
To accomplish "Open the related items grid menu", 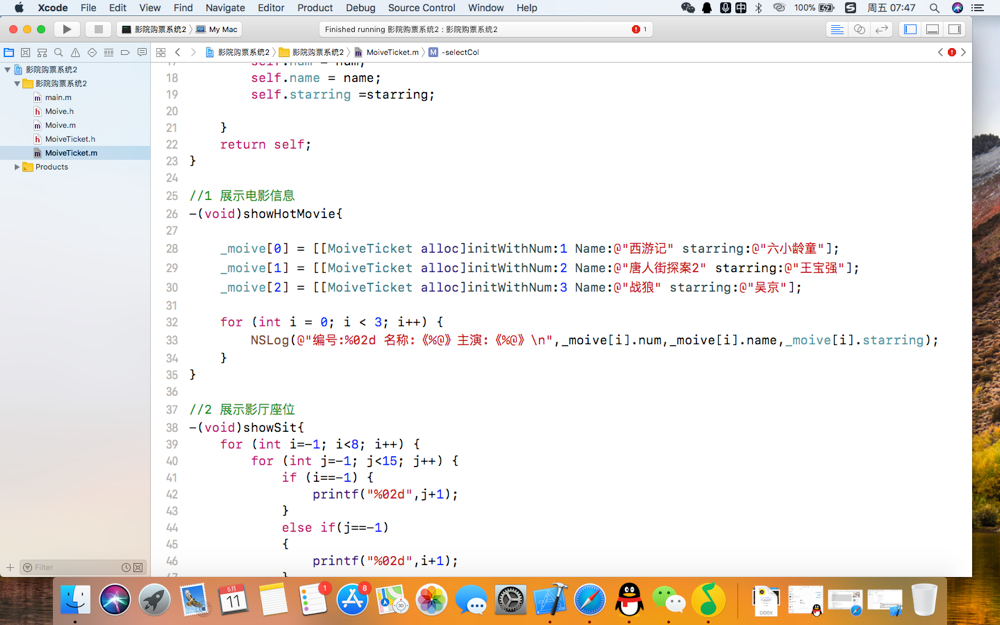I will point(161,52).
